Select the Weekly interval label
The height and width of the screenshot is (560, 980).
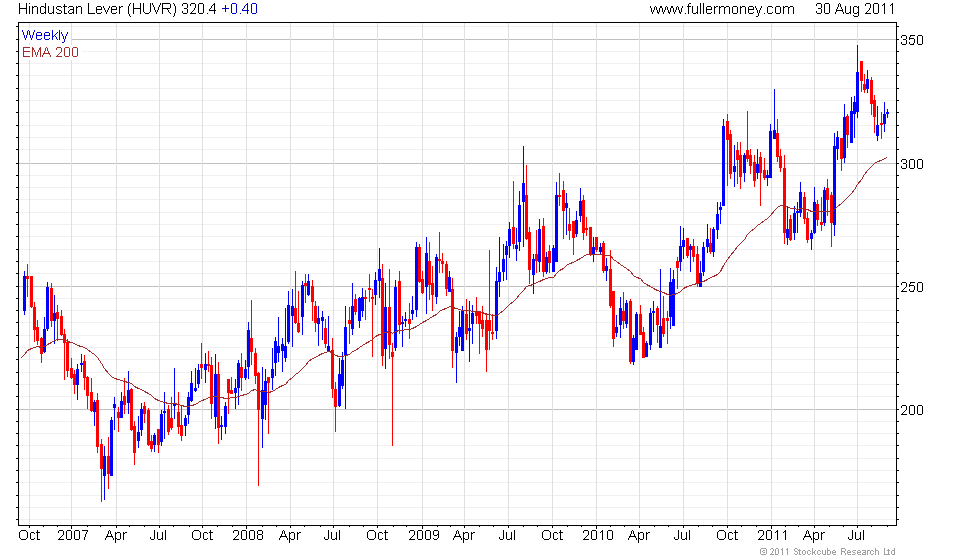pyautogui.click(x=44, y=36)
